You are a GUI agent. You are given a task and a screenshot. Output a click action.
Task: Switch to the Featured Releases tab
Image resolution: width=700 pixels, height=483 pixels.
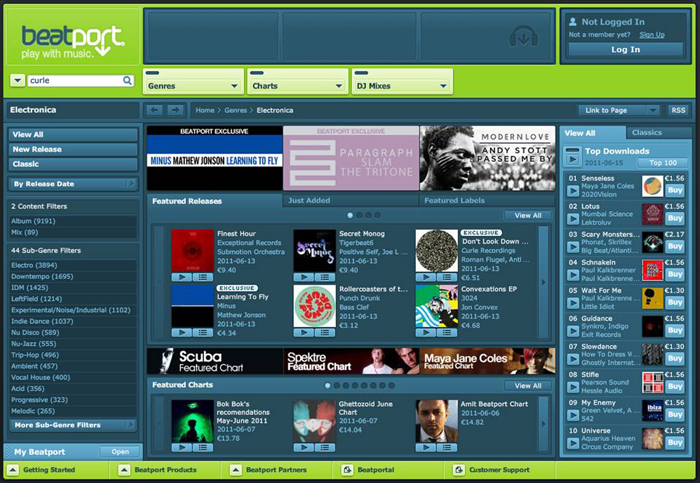click(215, 201)
